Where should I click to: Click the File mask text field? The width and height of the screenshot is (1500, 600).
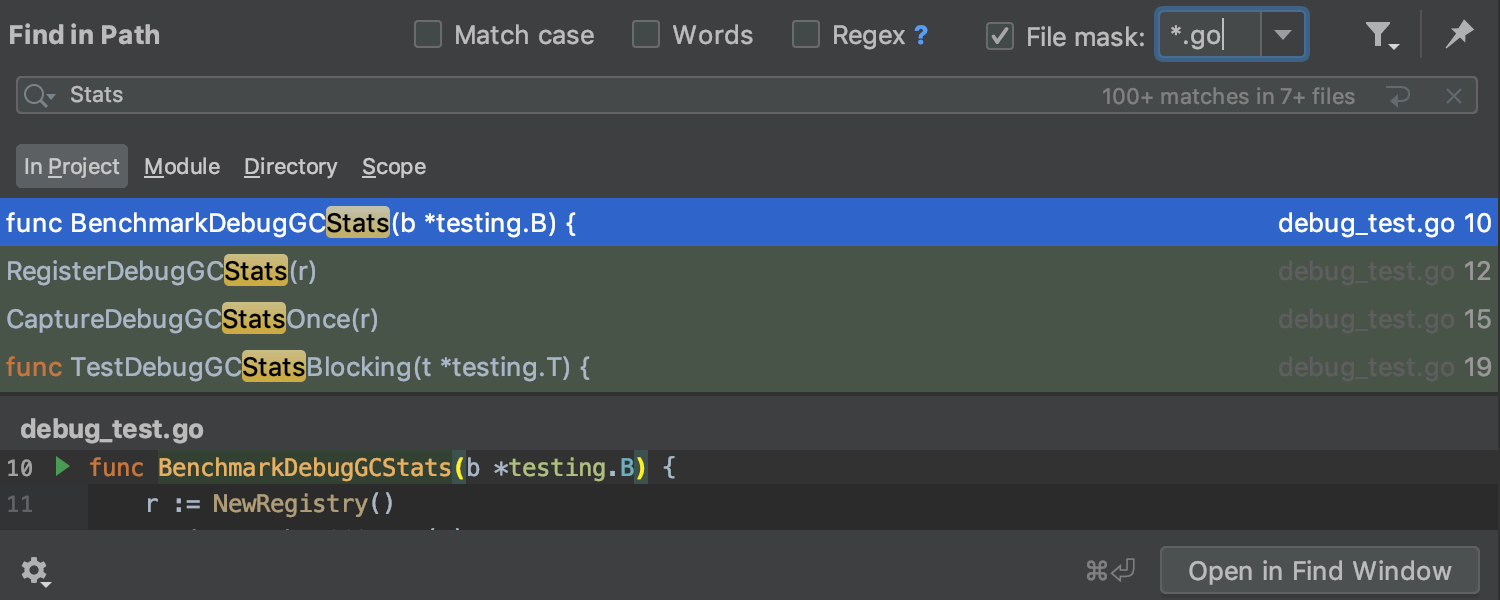tap(1208, 36)
